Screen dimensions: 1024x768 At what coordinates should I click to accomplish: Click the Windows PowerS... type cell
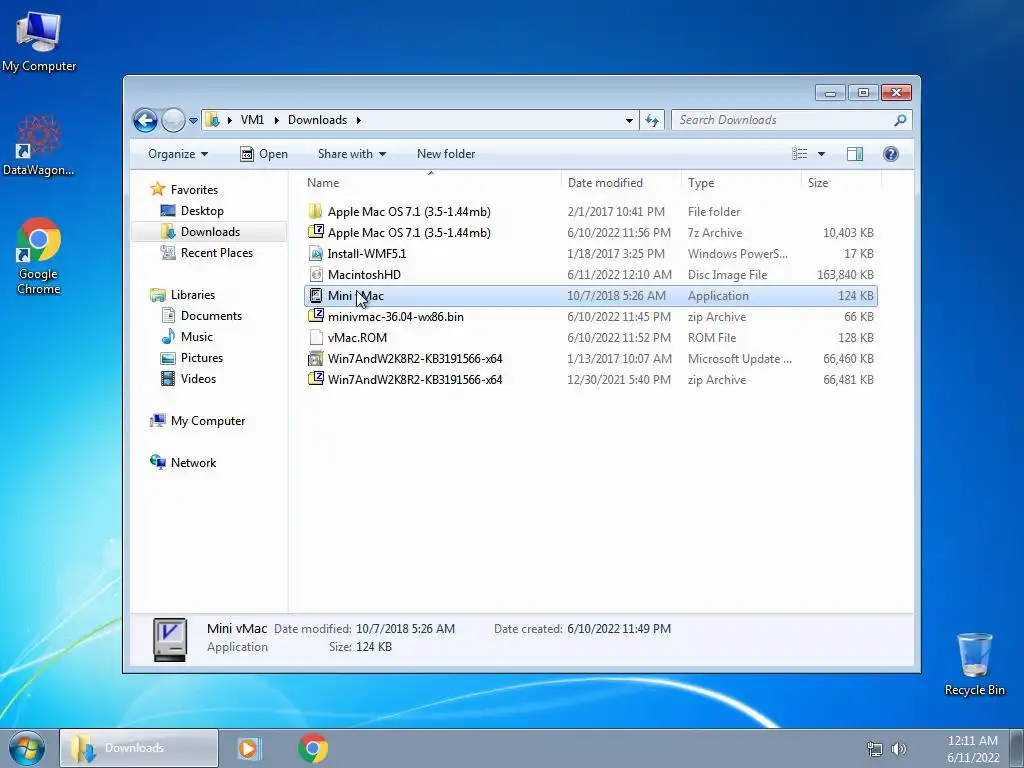[737, 254]
